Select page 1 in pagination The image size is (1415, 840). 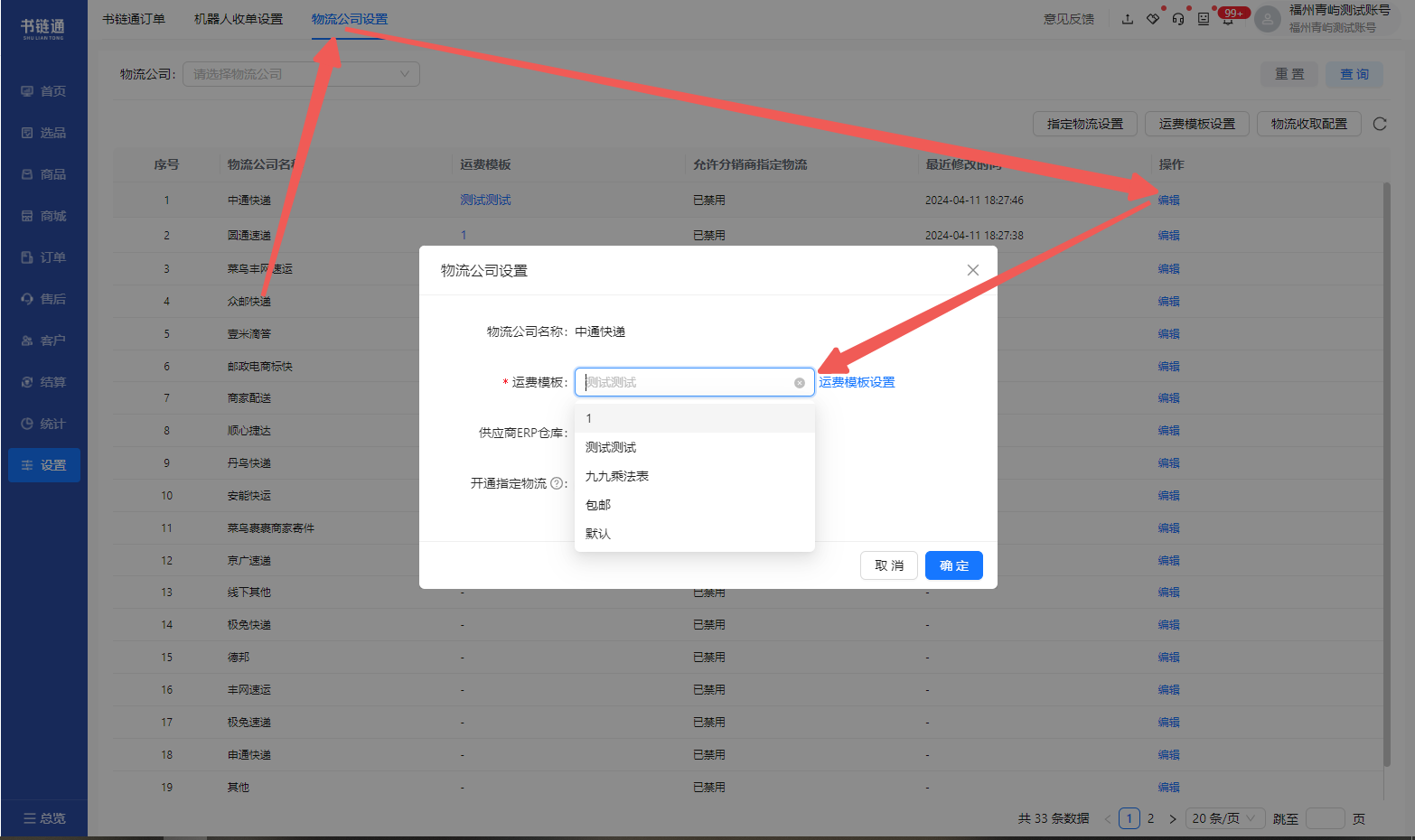[1129, 818]
